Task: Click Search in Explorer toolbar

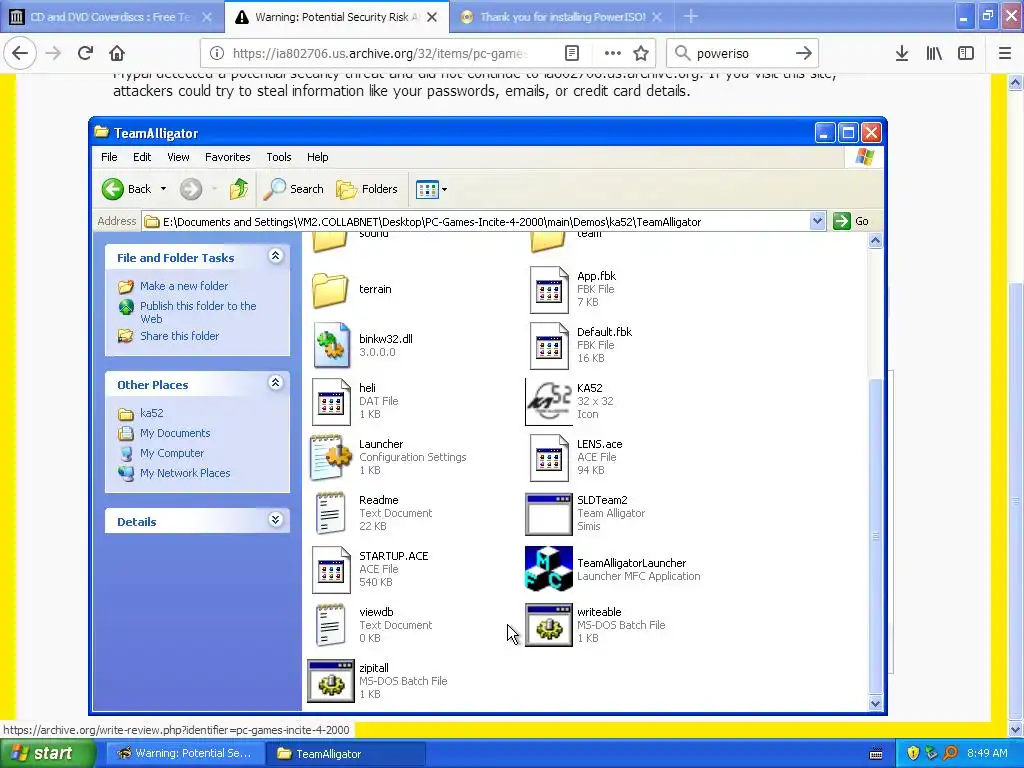Action: (x=293, y=189)
